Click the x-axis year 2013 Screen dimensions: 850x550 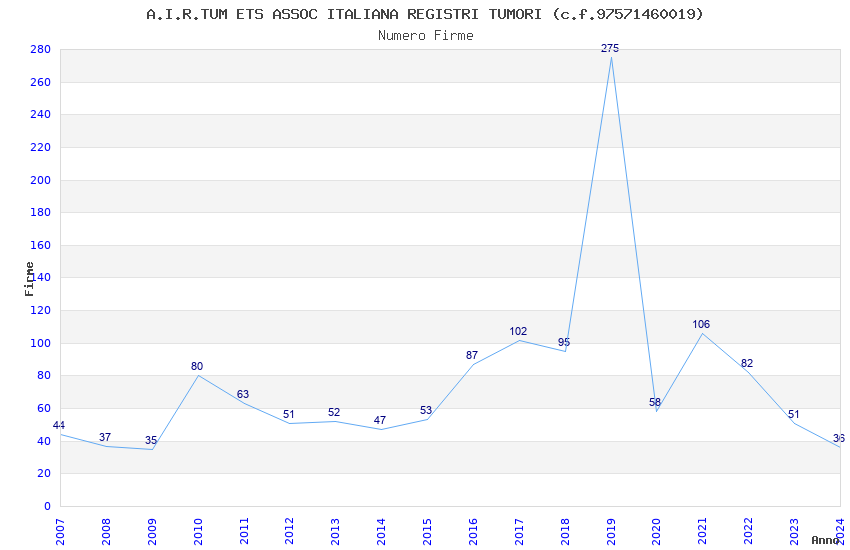336,532
